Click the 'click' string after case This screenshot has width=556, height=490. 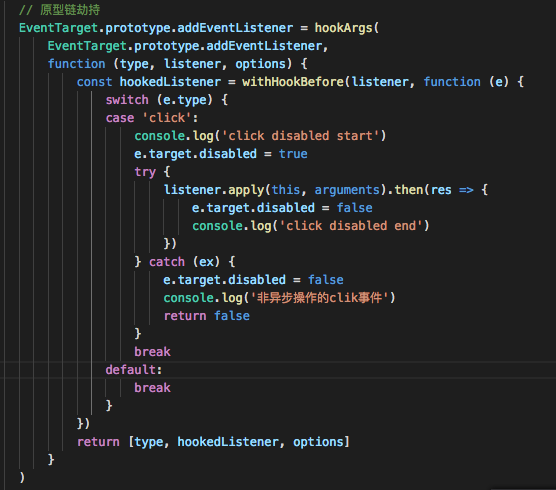point(167,118)
